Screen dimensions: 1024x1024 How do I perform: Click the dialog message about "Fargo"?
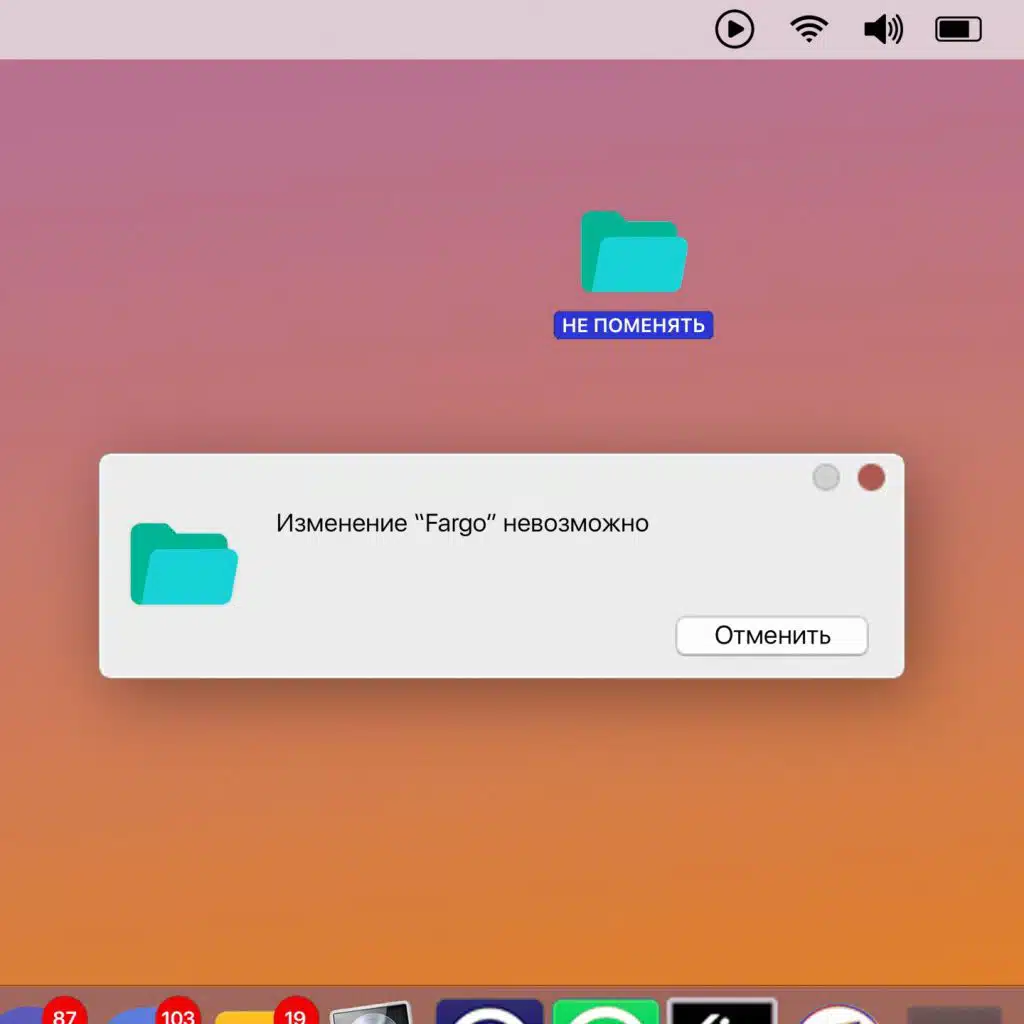(462, 523)
